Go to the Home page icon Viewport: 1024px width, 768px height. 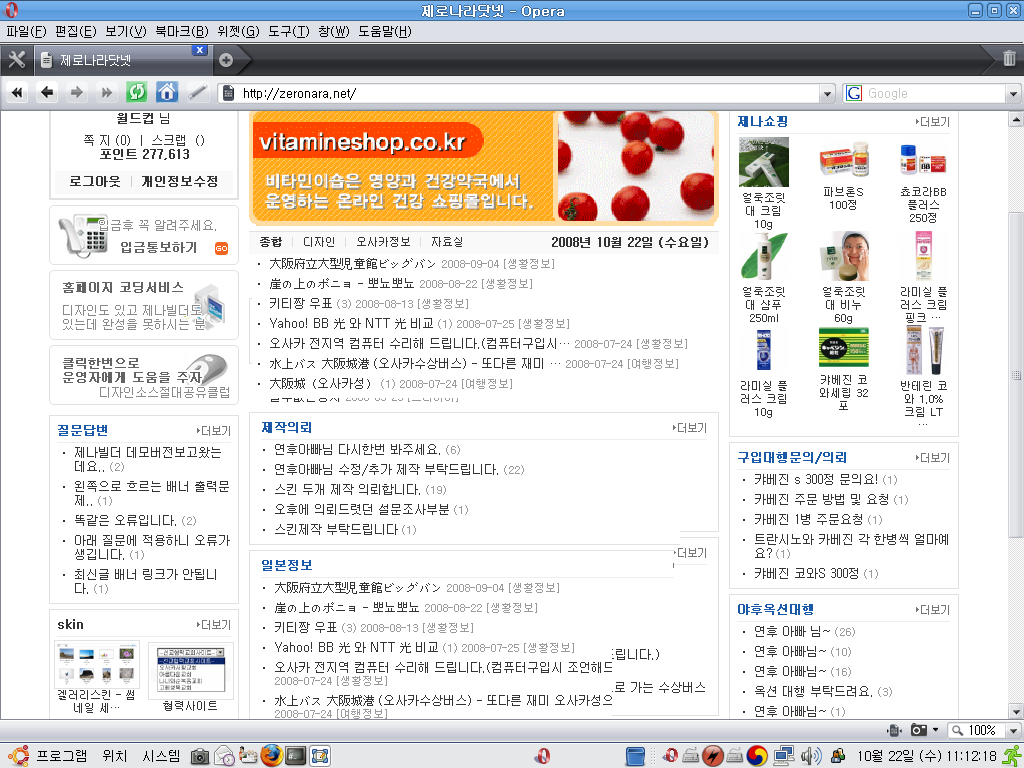167,93
